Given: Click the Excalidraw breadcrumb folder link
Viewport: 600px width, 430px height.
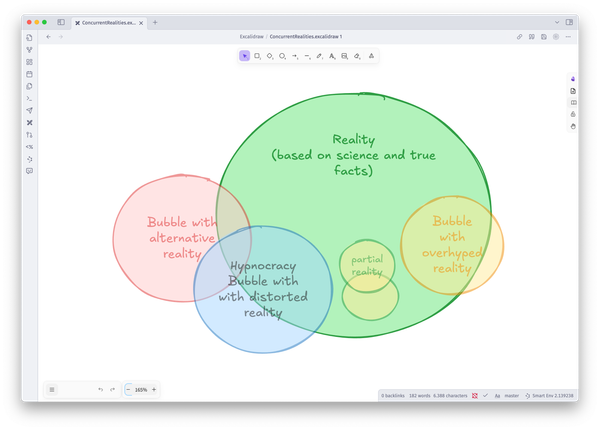Looking at the screenshot, I should 251,37.
